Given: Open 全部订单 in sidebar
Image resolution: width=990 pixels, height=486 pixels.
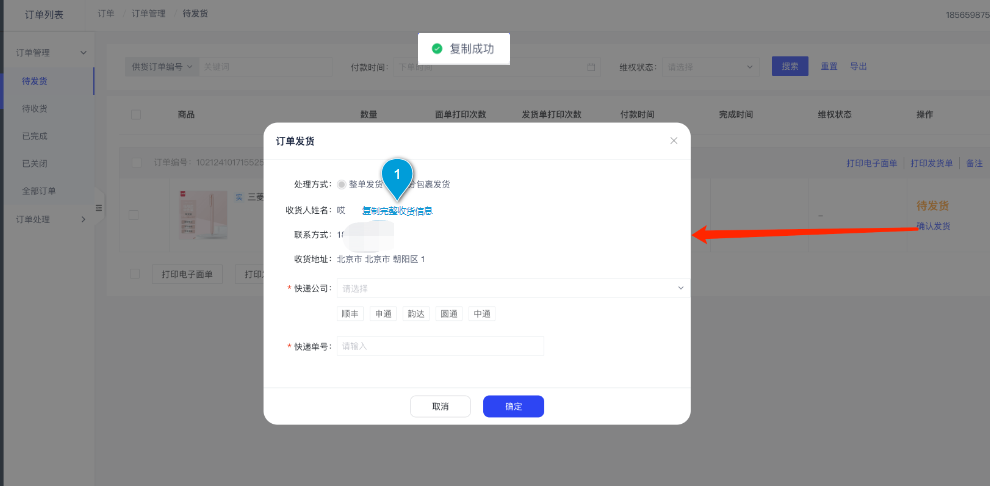Looking at the screenshot, I should tap(39, 191).
